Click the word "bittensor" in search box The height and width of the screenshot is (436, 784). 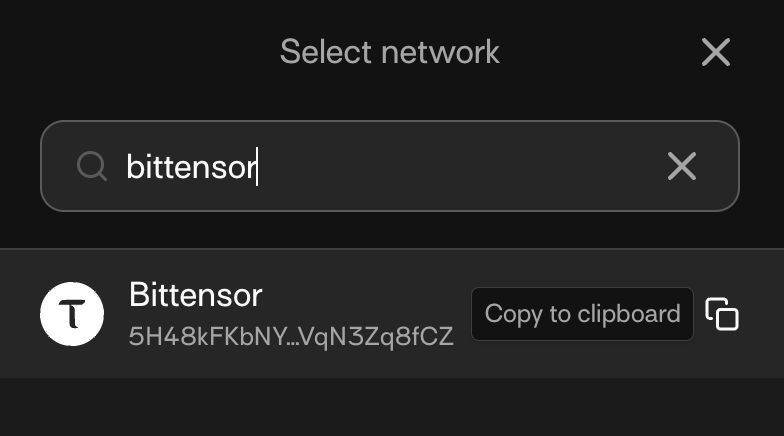(191, 166)
